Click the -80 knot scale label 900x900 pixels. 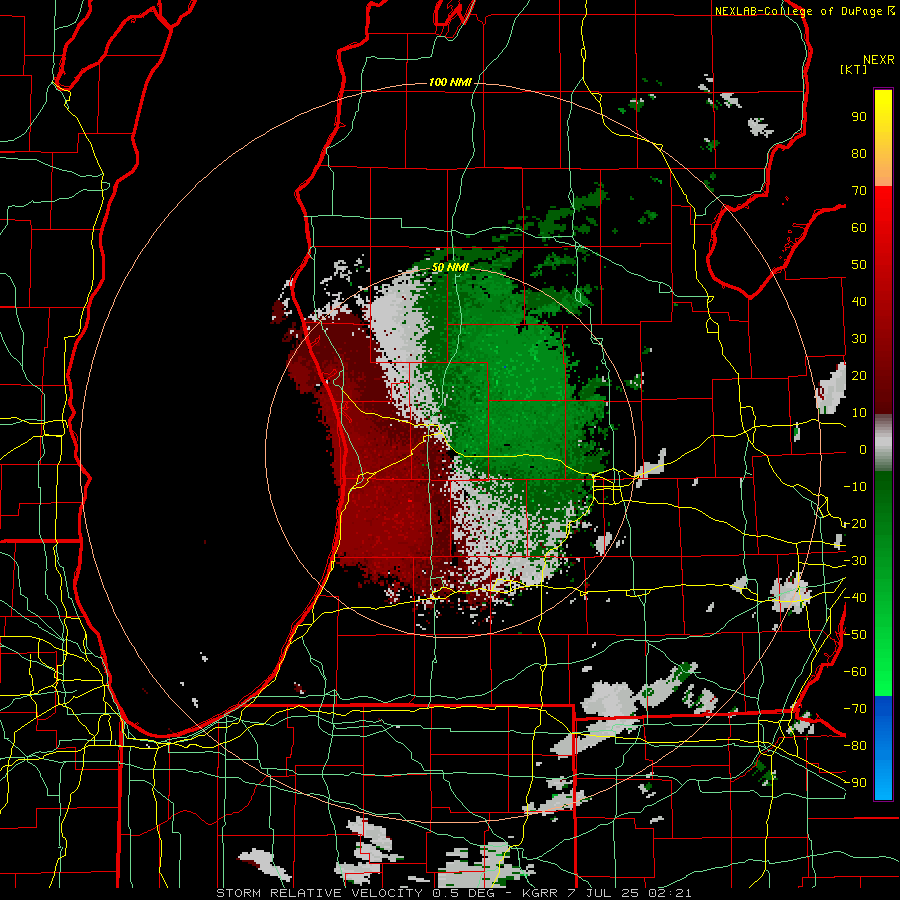pos(855,746)
